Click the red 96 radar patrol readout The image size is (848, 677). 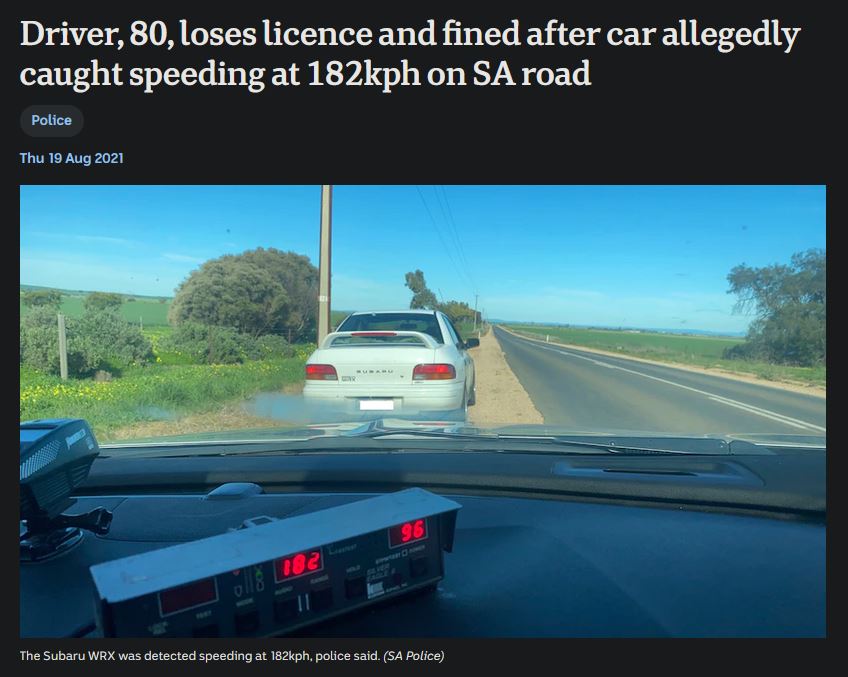coord(408,532)
